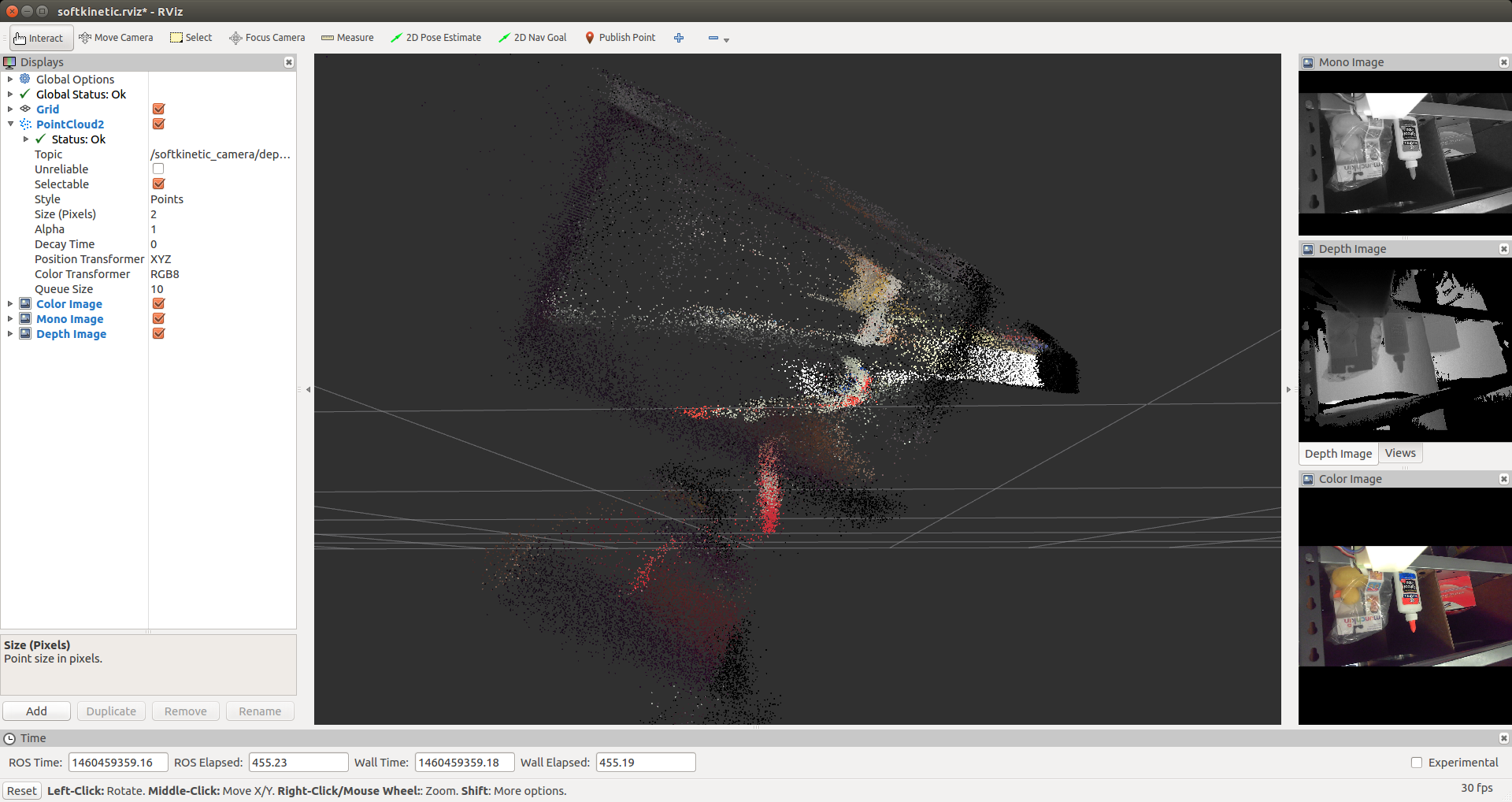The height and width of the screenshot is (802, 1512).
Task: Close the Depth Image panel
Action: point(1503,249)
